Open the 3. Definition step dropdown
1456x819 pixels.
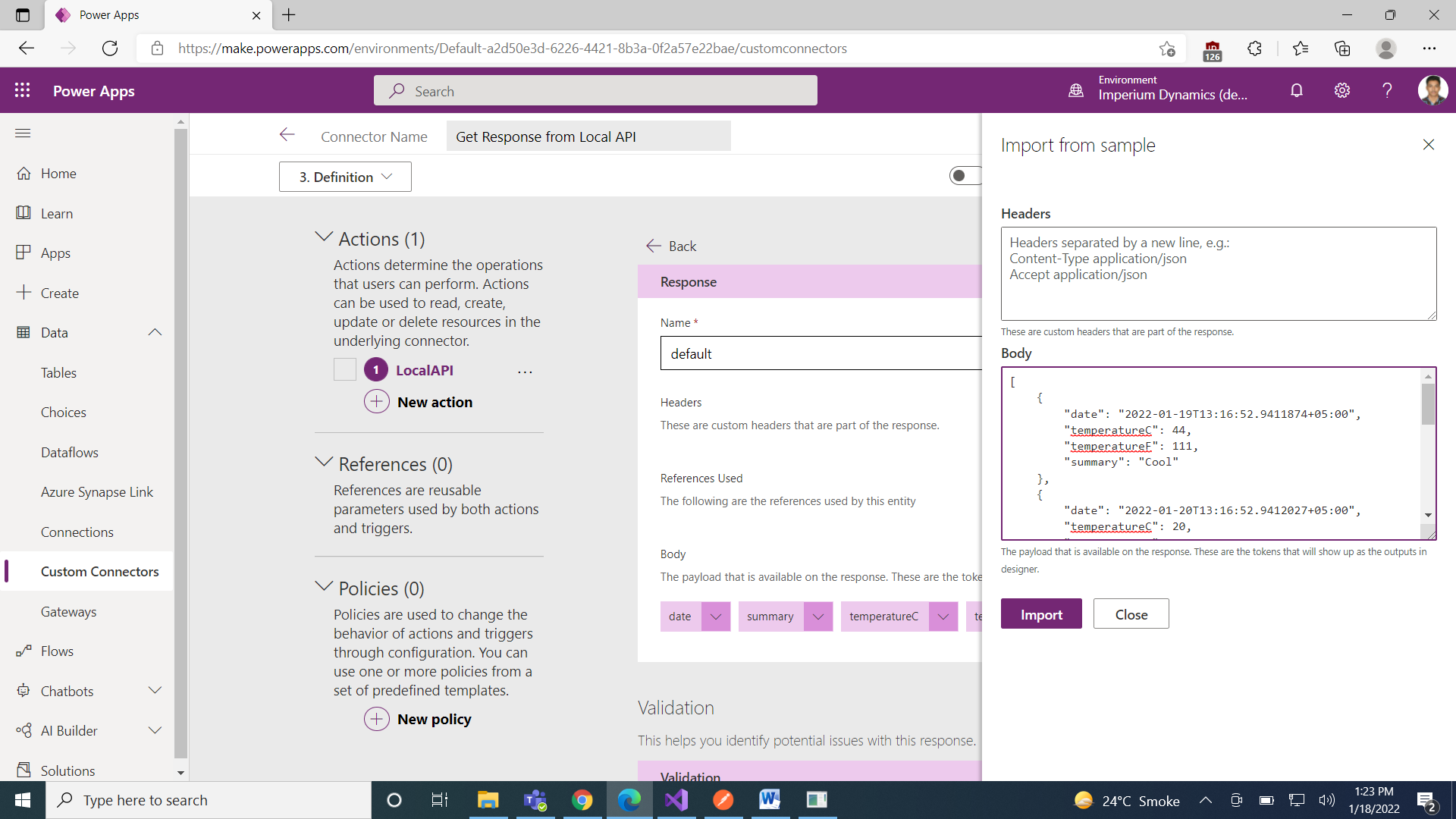[x=345, y=177]
